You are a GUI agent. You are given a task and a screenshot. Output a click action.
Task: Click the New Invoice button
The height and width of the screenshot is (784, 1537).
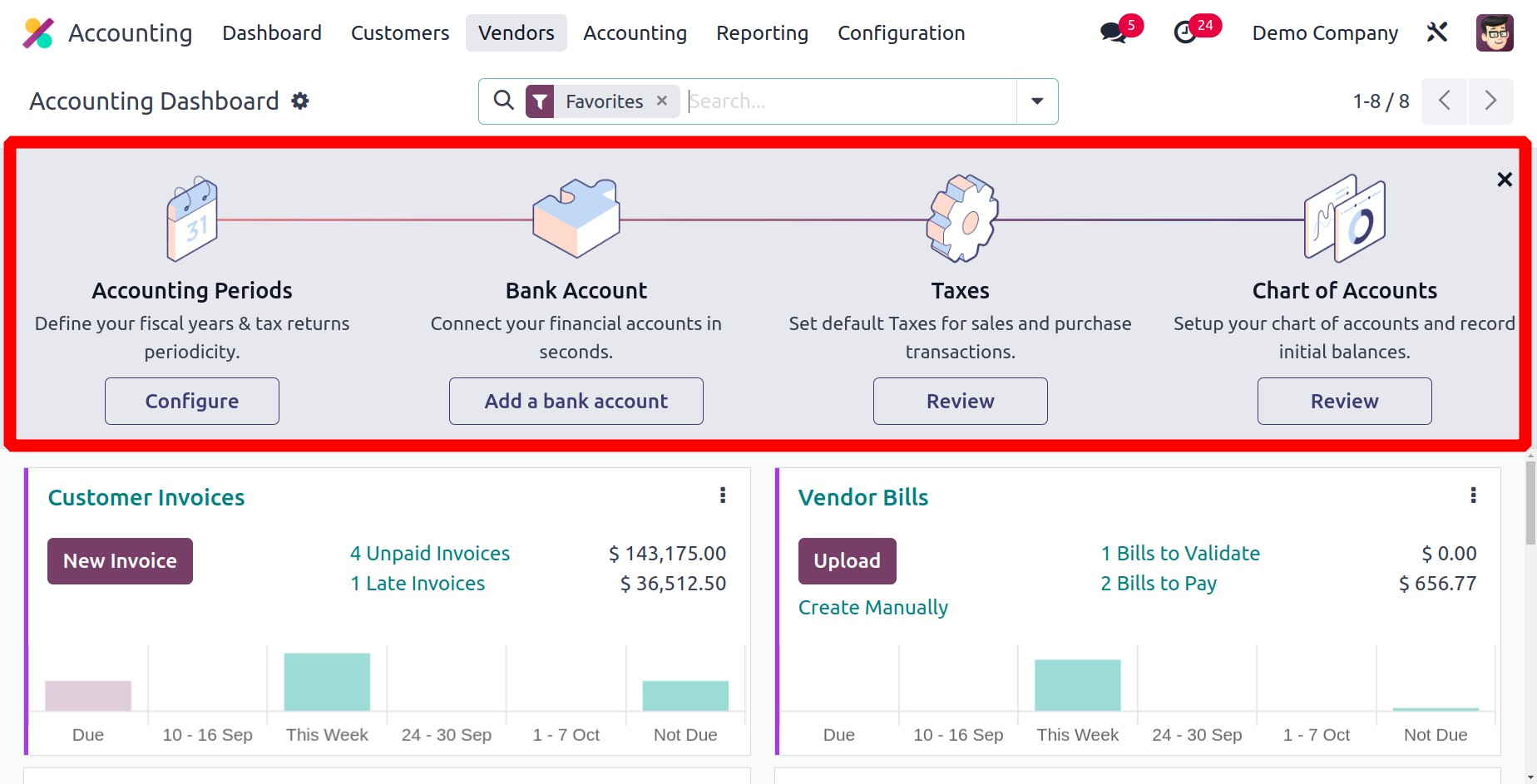click(120, 561)
